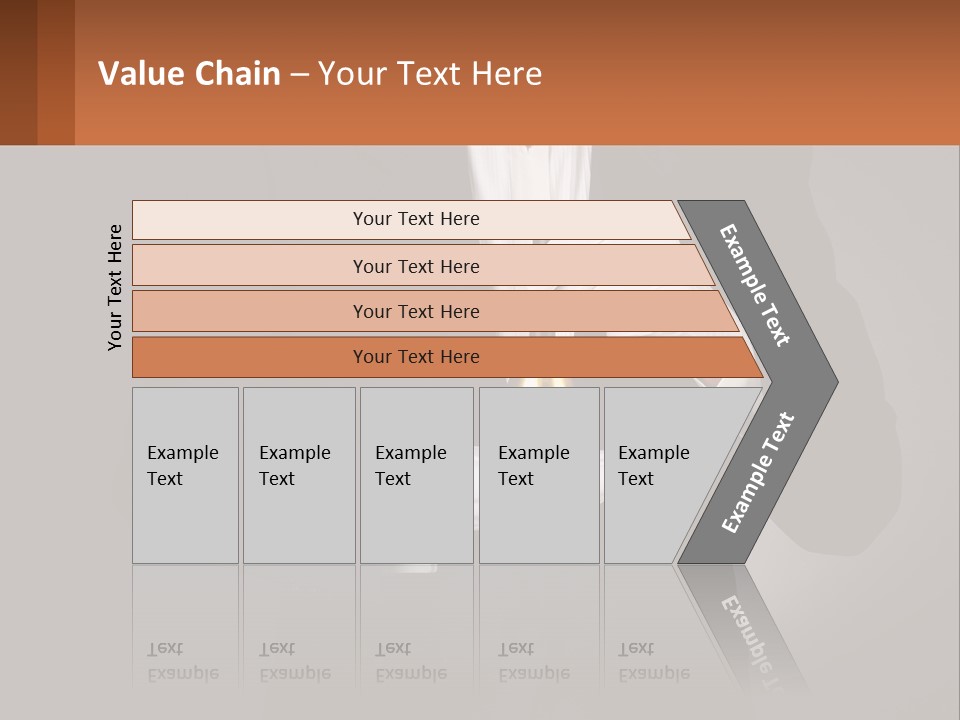Click the vertical rotated "Your Text Here" label
Image resolution: width=960 pixels, height=720 pixels.
(x=115, y=287)
